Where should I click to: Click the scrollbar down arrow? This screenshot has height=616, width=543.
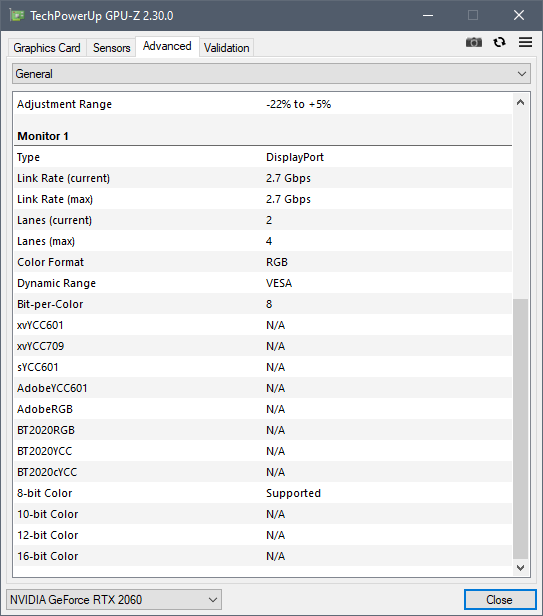[521, 568]
